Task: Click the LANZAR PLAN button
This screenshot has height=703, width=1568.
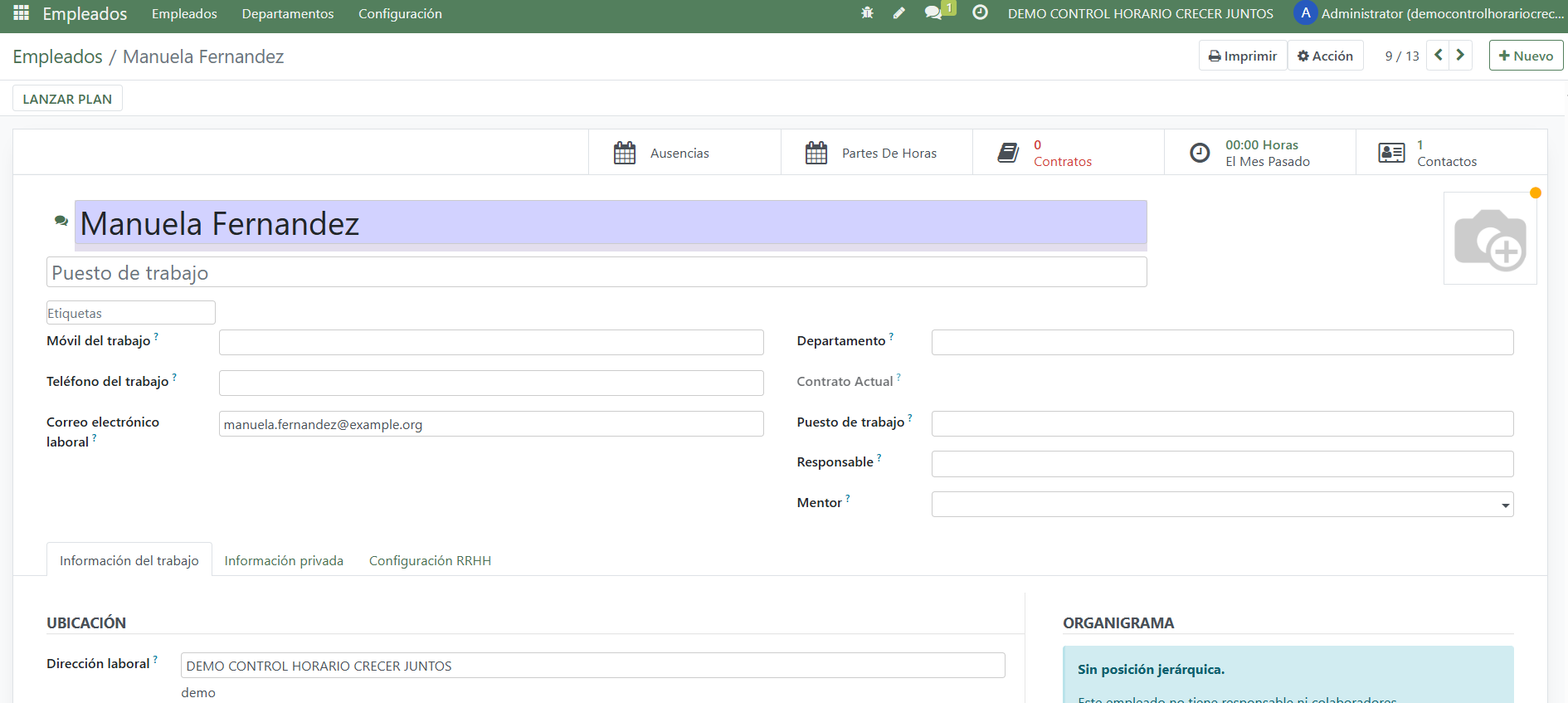Action: [x=67, y=99]
